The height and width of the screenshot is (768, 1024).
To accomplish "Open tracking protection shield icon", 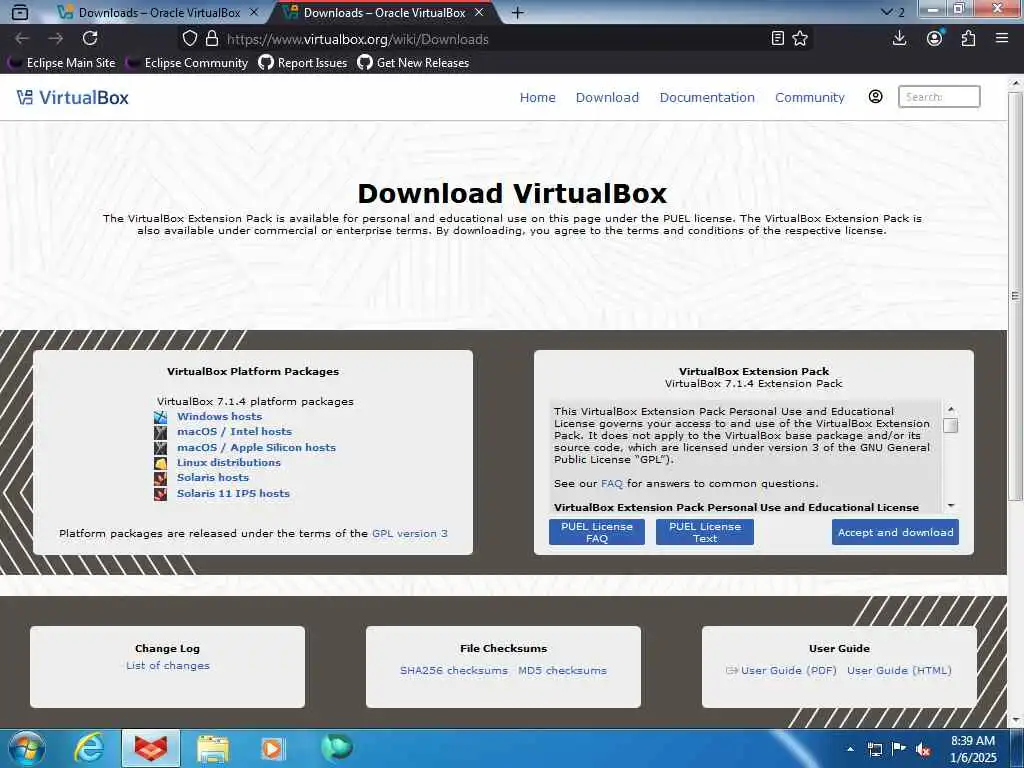I will pos(189,39).
